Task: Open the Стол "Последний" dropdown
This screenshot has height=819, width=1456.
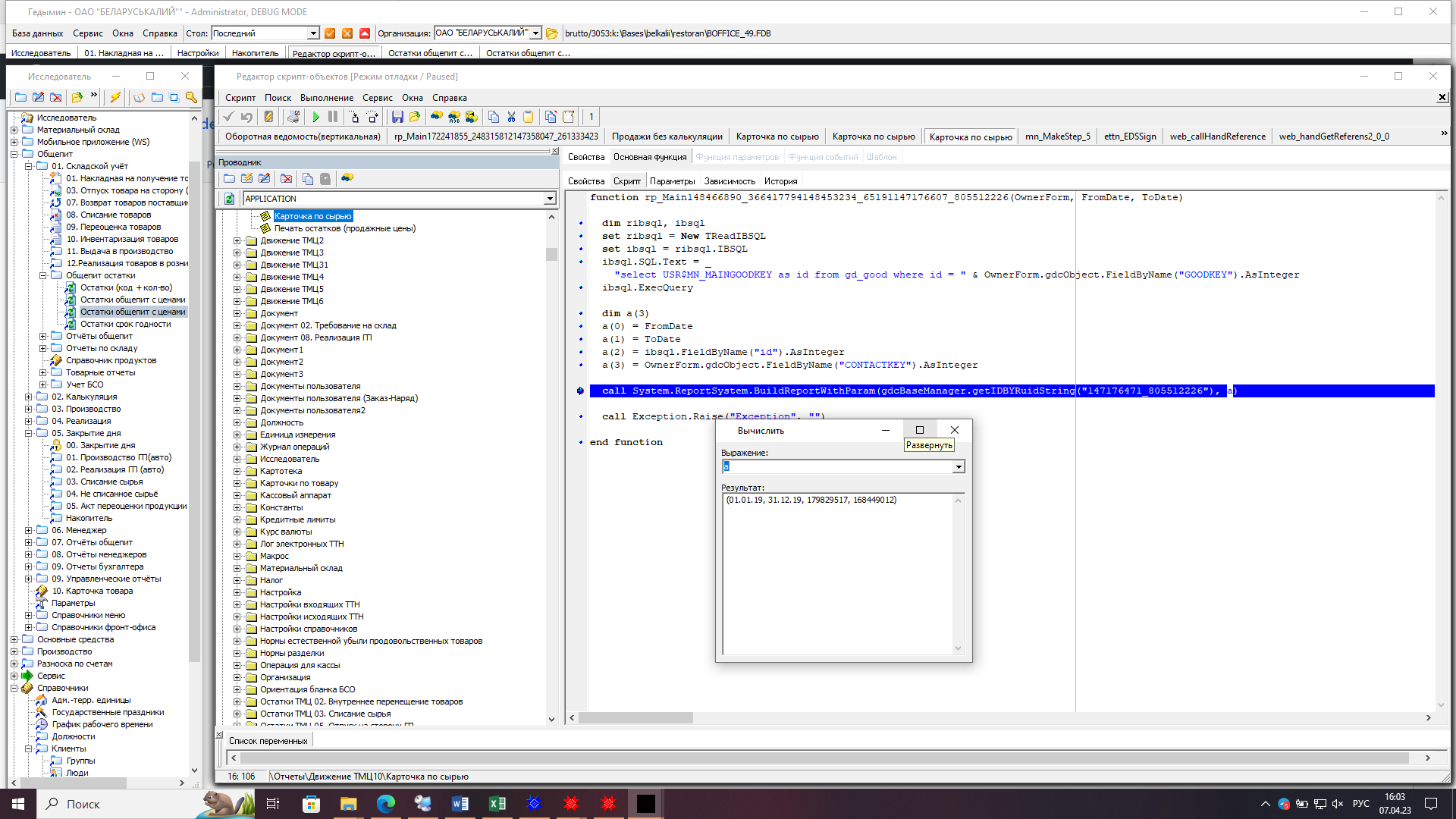Action: (x=312, y=33)
